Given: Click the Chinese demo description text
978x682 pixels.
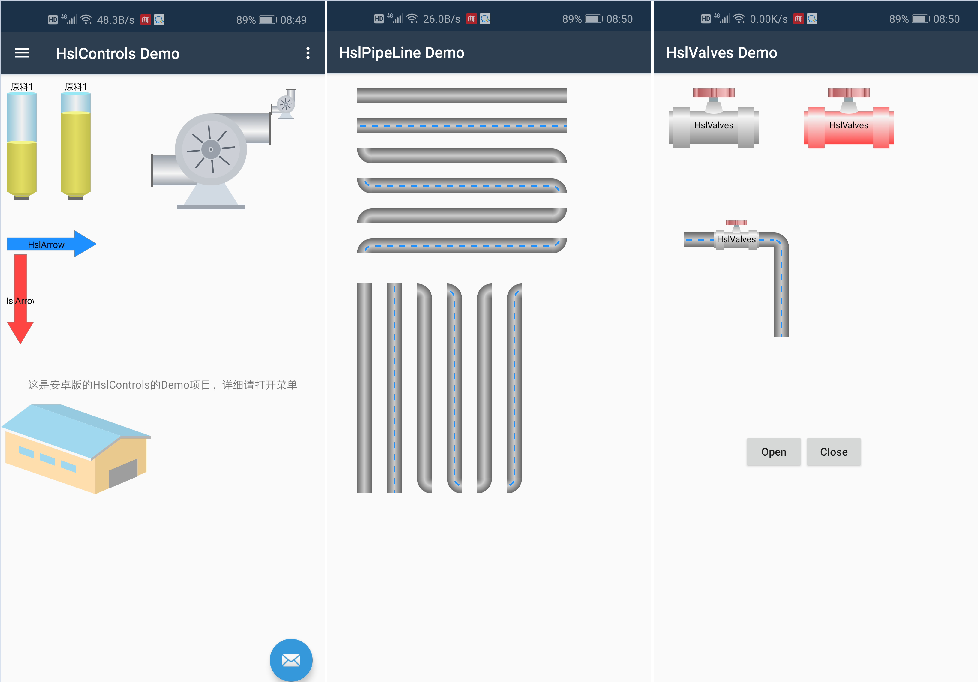Looking at the screenshot, I should click(x=162, y=384).
